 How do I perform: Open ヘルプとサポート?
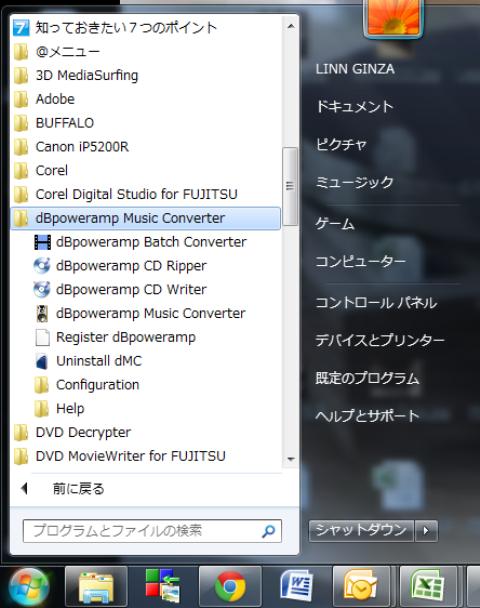click(367, 416)
